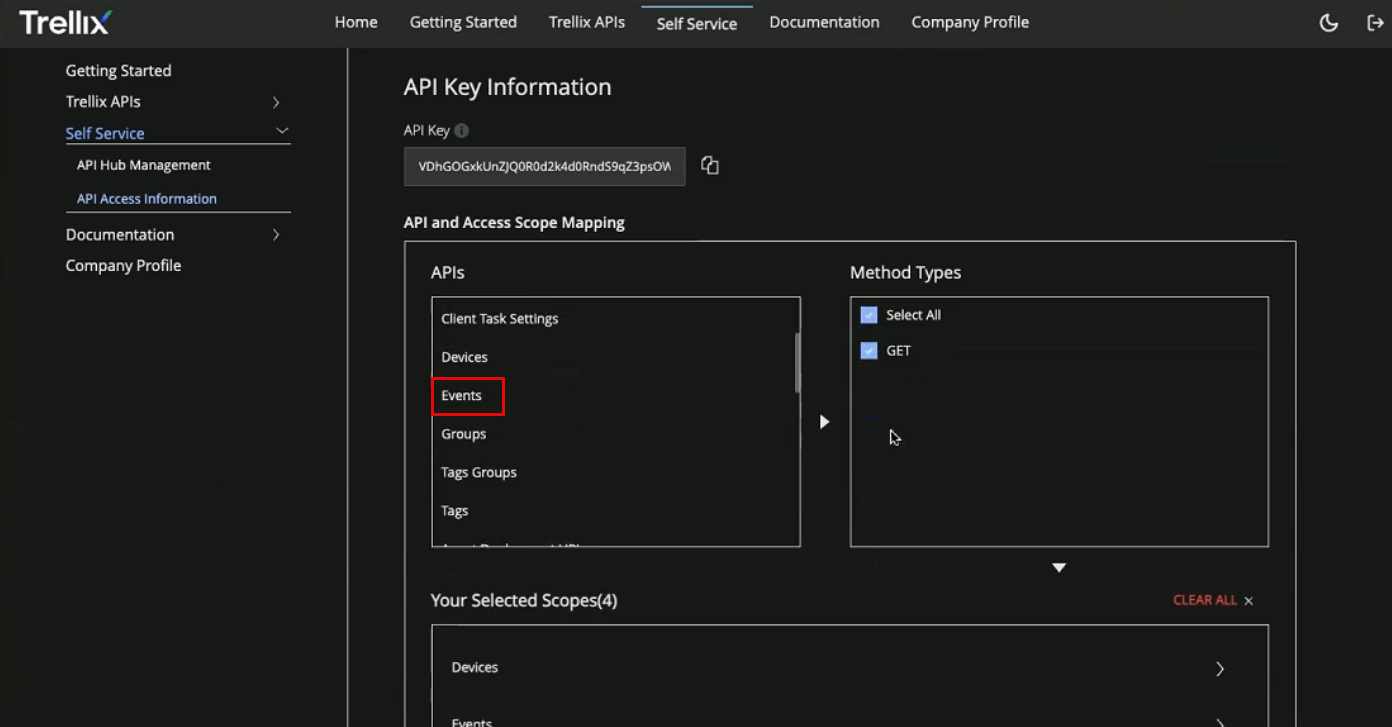
Task: Collapse the Self Service sidebar section
Action: tap(282, 131)
